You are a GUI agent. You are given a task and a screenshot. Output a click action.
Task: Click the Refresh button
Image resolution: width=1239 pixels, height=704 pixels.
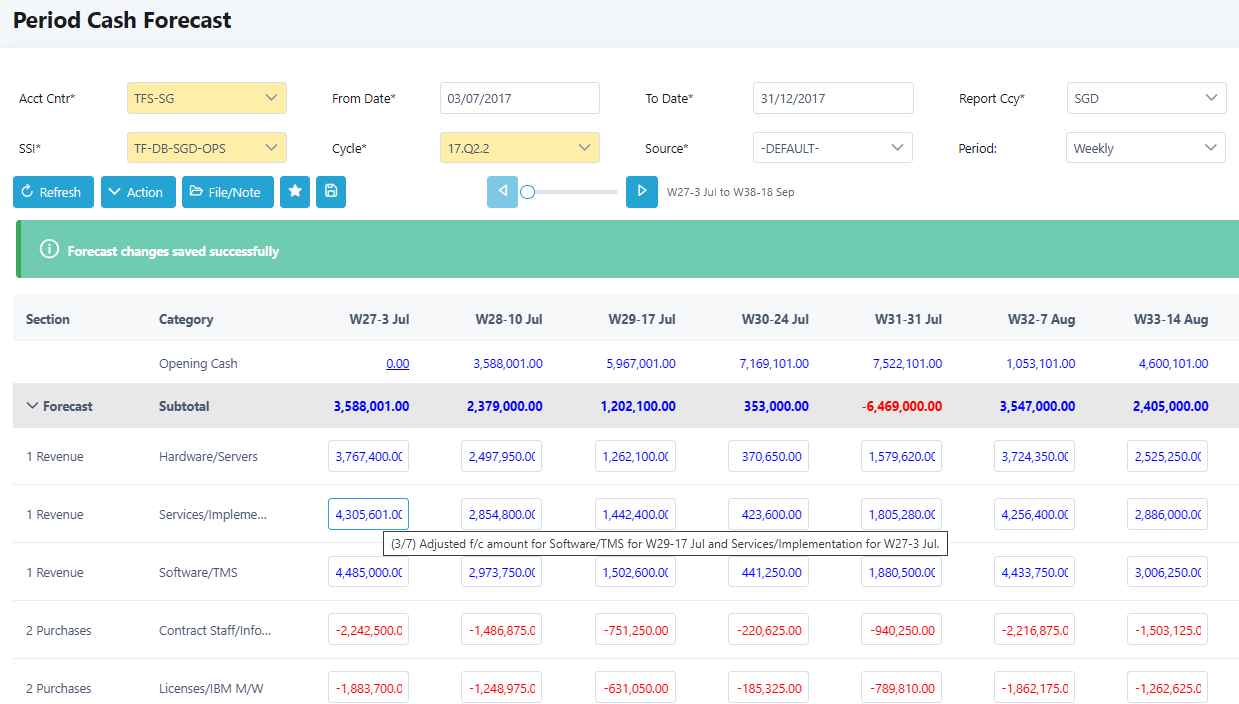coord(53,192)
